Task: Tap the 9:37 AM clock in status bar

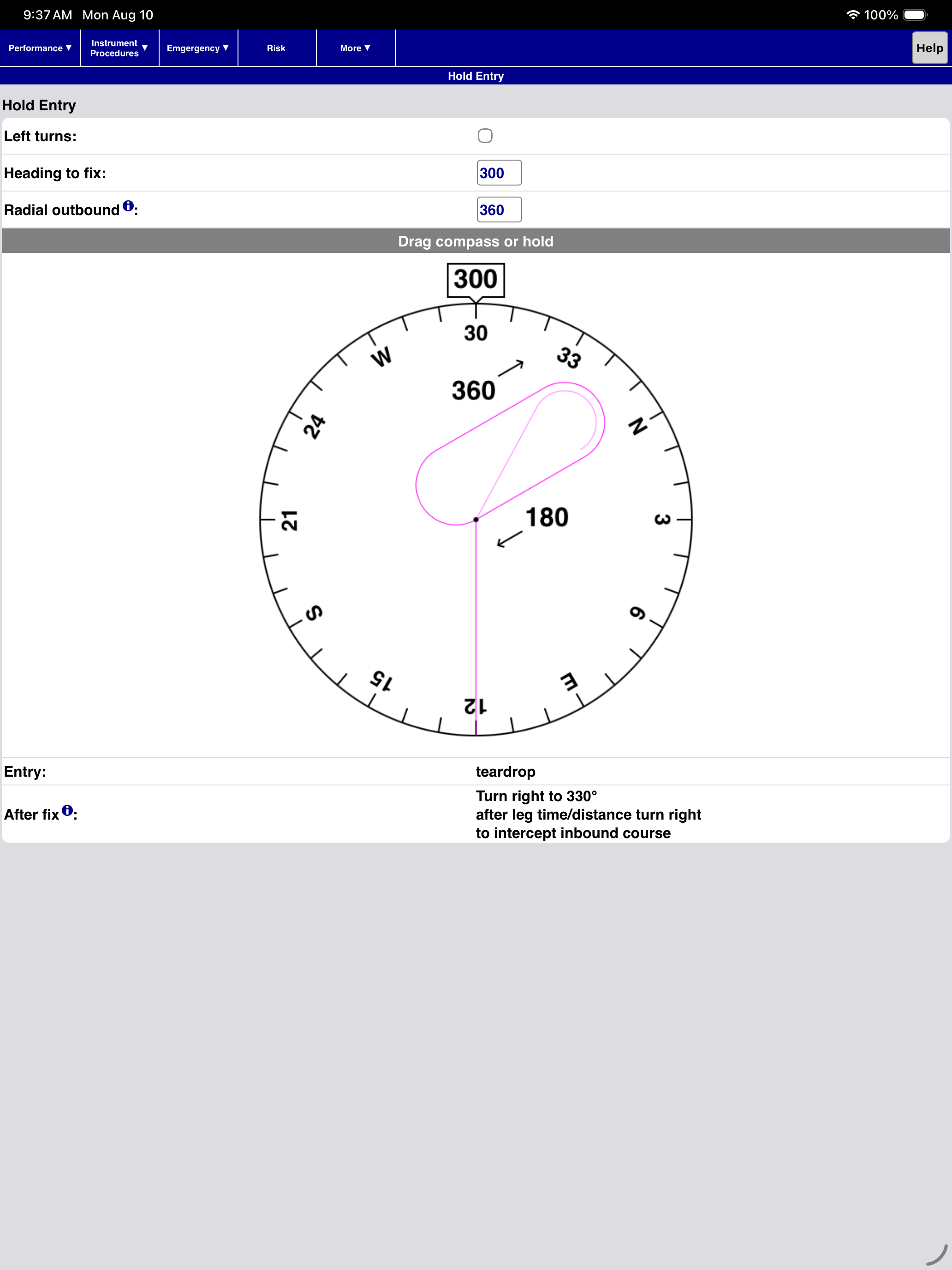Action: [48, 15]
